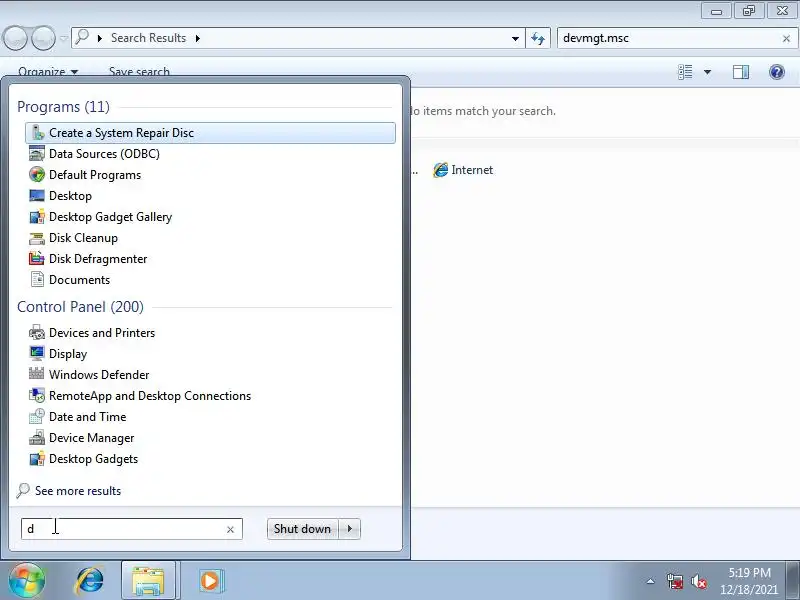This screenshot has height=600, width=800.
Task: Search again in Internet link icon
Action: pos(440,170)
